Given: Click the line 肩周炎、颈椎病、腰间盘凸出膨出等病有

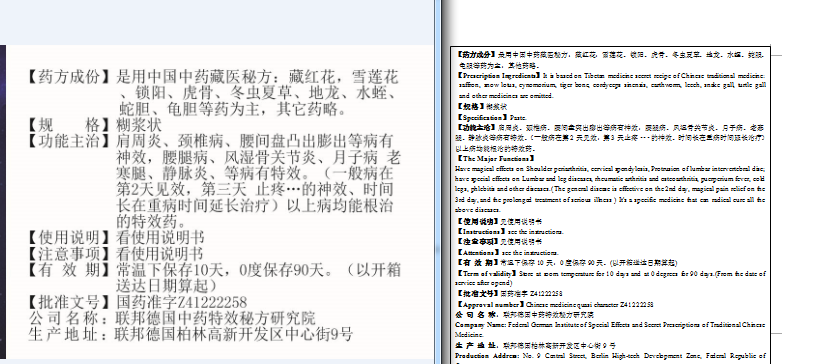Looking at the screenshot, I should (x=255, y=141).
